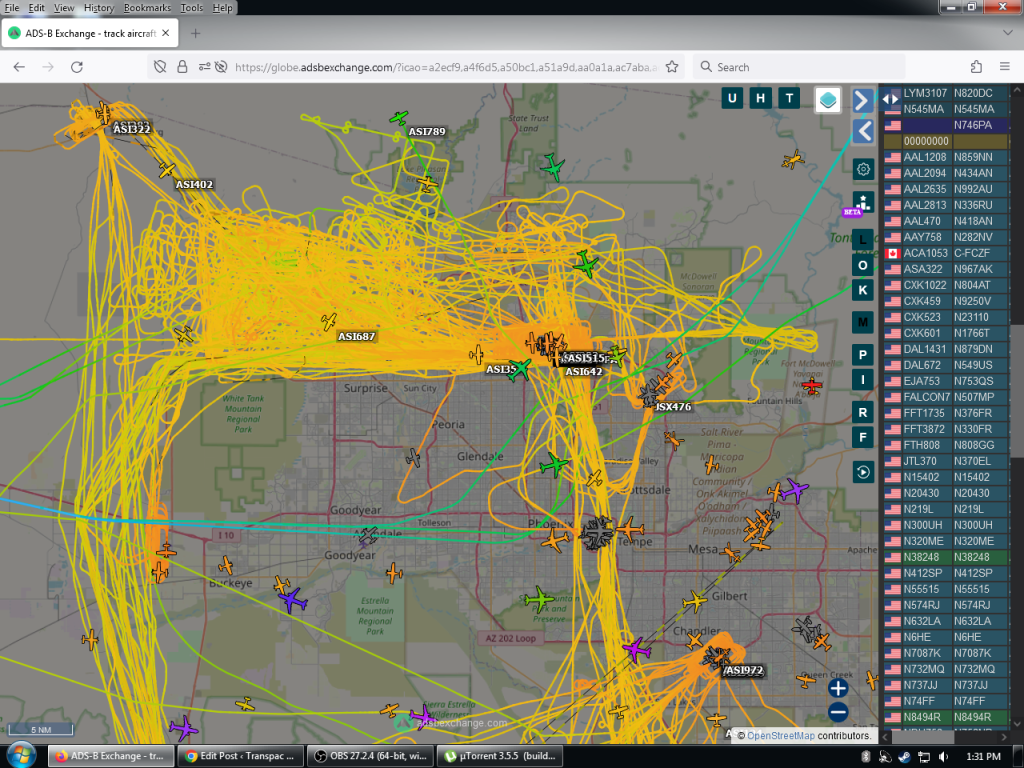Select the N8494R list row

(x=945, y=717)
